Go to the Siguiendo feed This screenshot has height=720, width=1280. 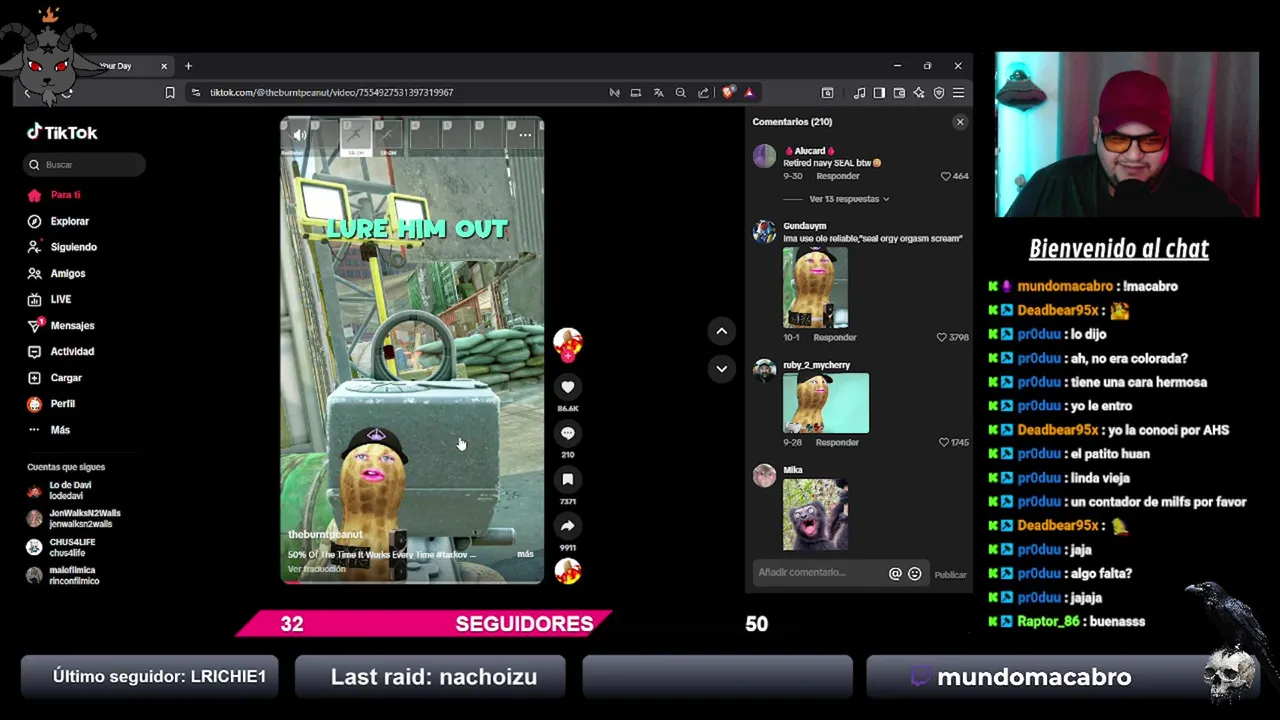click(63, 247)
